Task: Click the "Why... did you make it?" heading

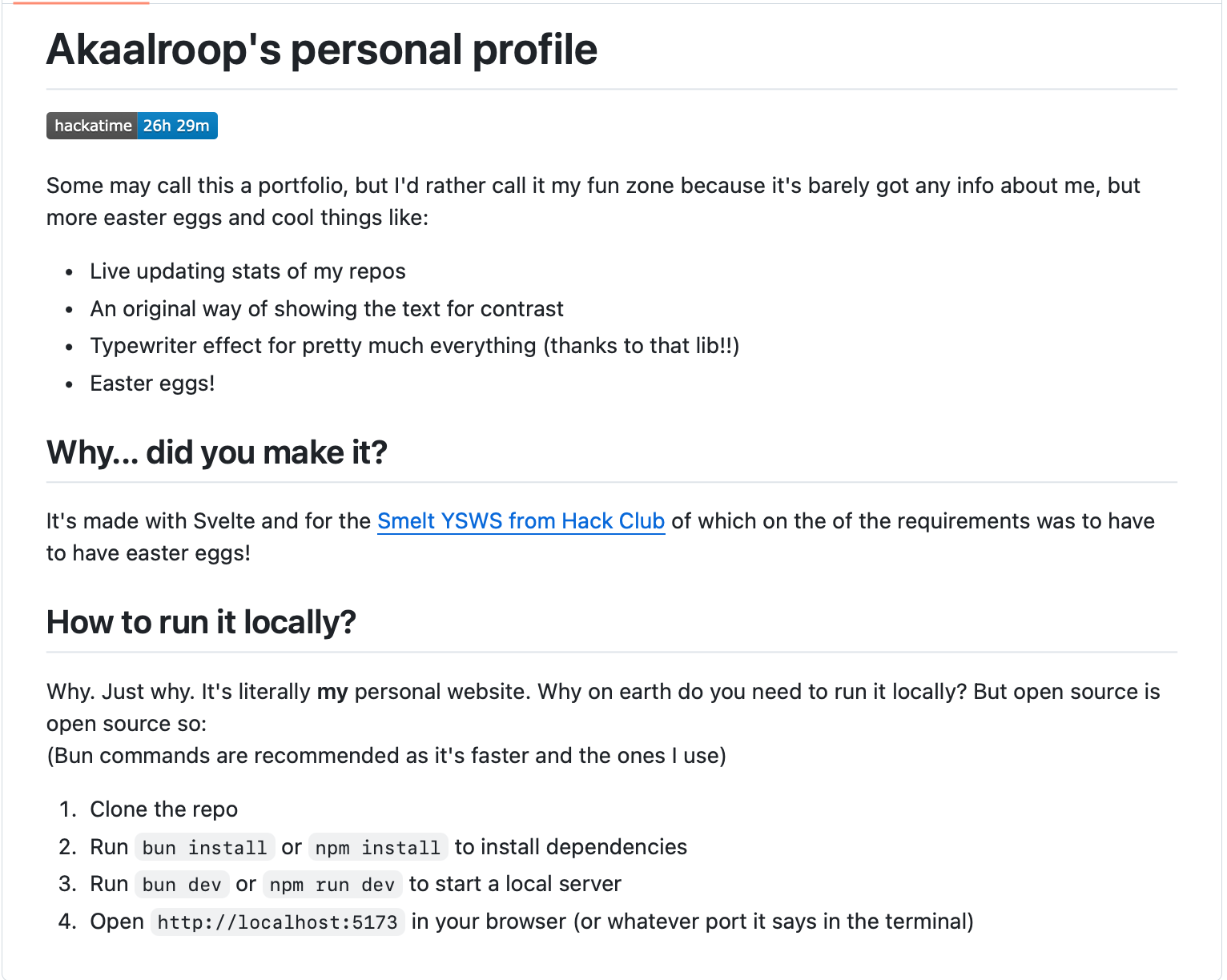Action: (x=216, y=453)
